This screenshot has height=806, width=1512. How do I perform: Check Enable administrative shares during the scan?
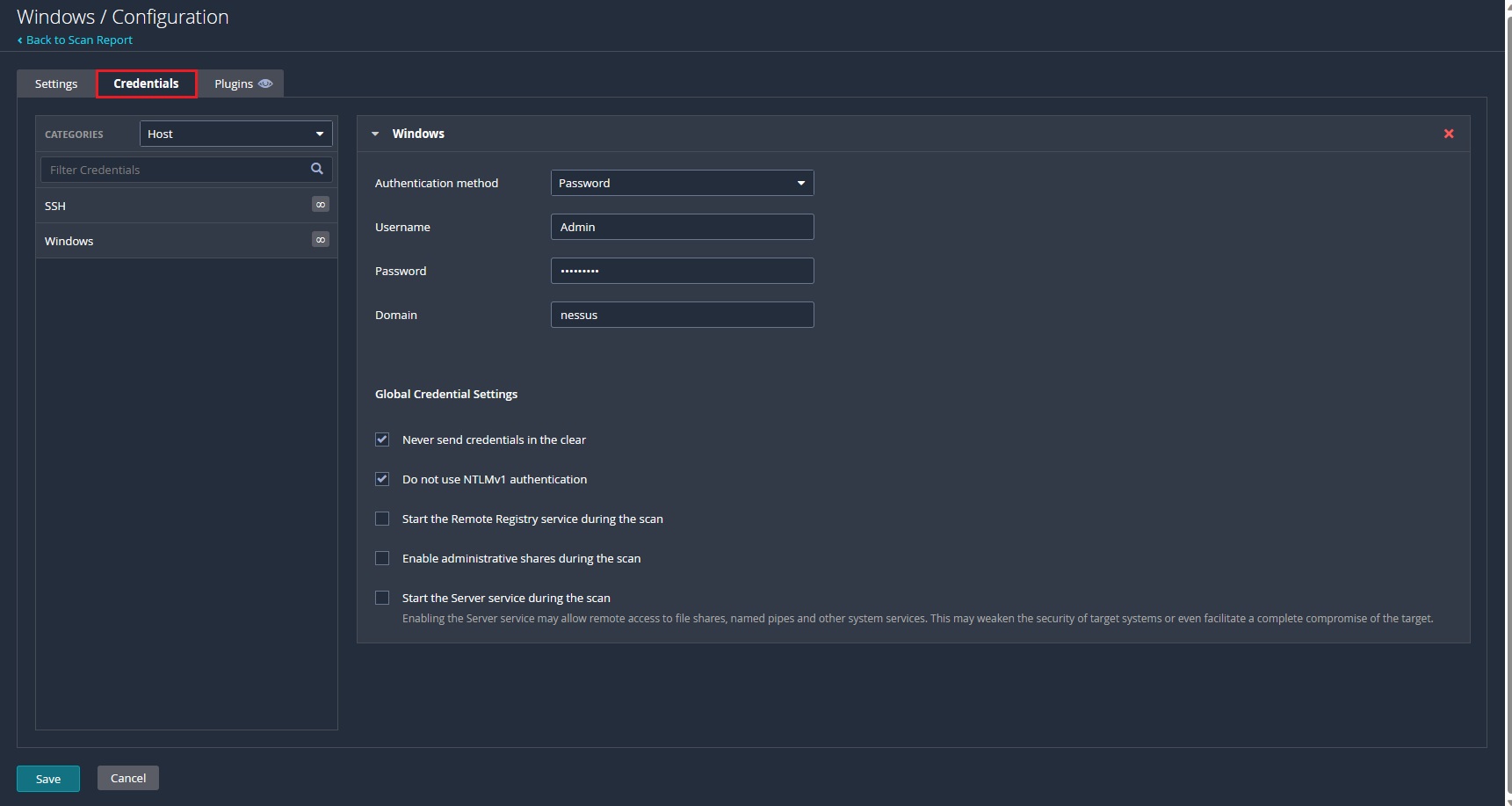382,558
